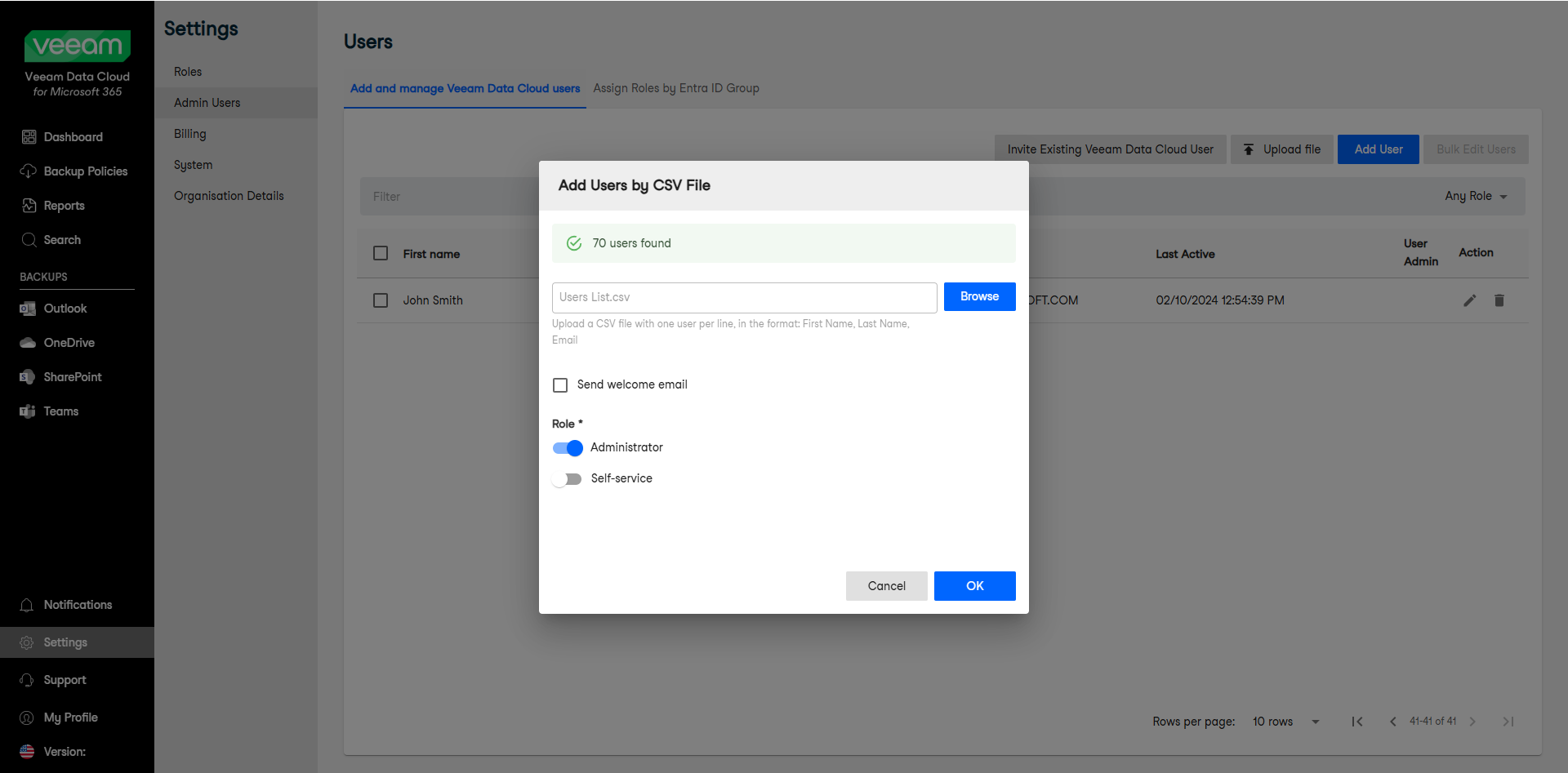Go to next page of table

1472,722
